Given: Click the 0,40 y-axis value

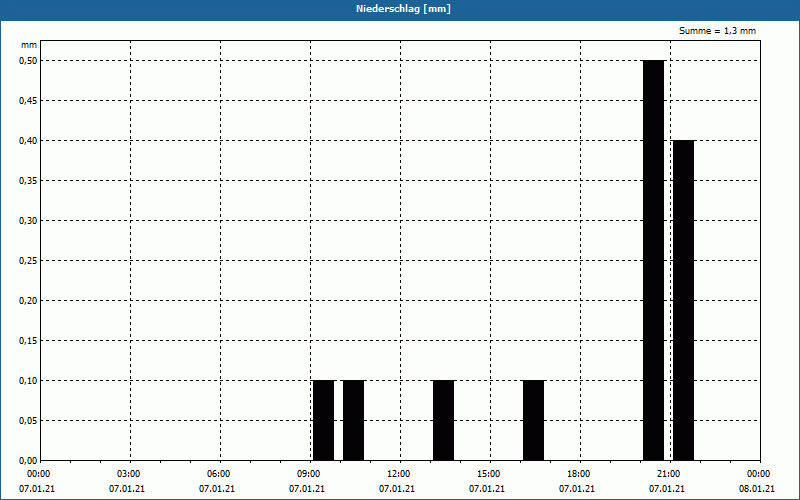Looking at the screenshot, I should coord(28,141).
